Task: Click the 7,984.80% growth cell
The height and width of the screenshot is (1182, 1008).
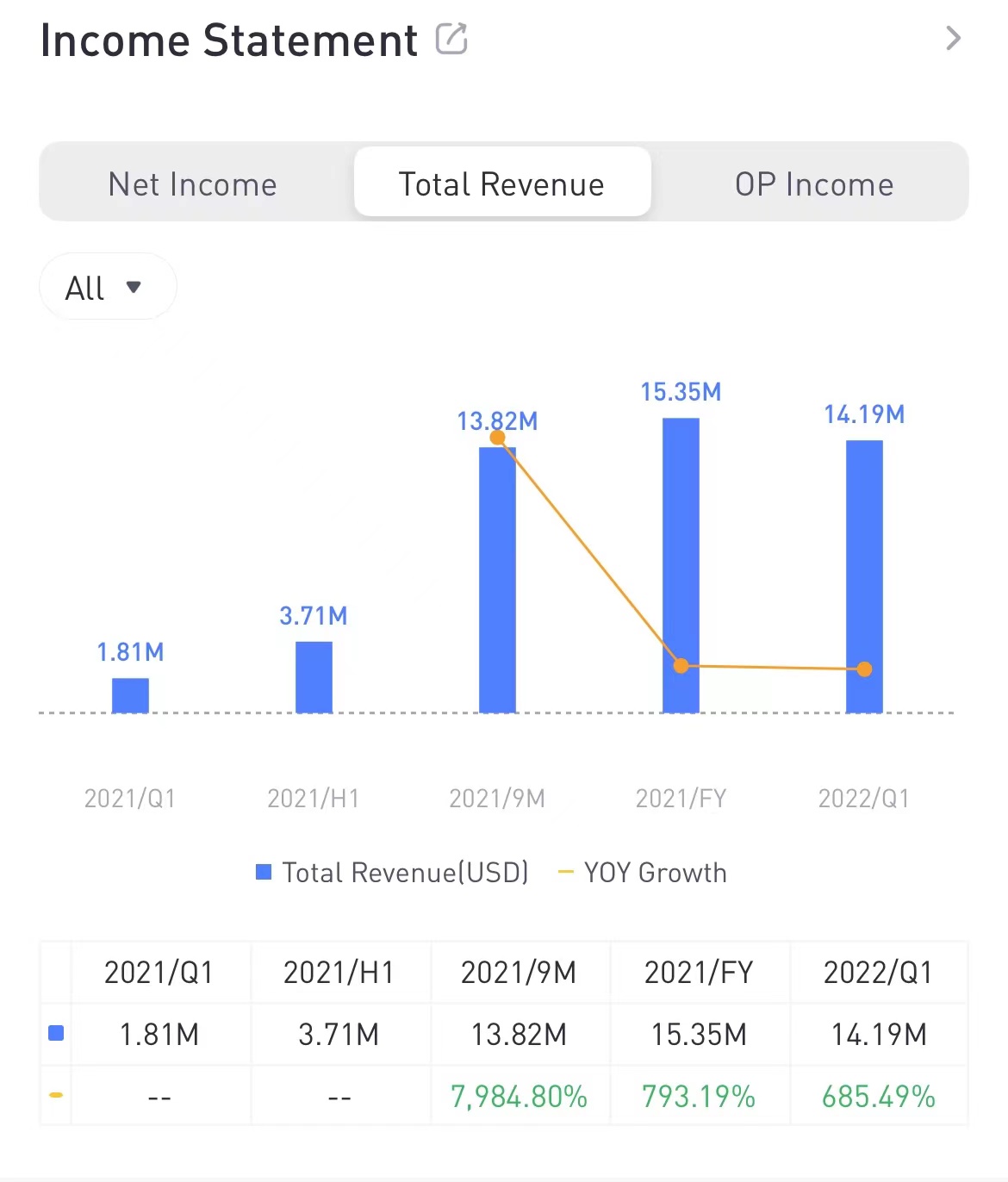Action: coord(519,1097)
